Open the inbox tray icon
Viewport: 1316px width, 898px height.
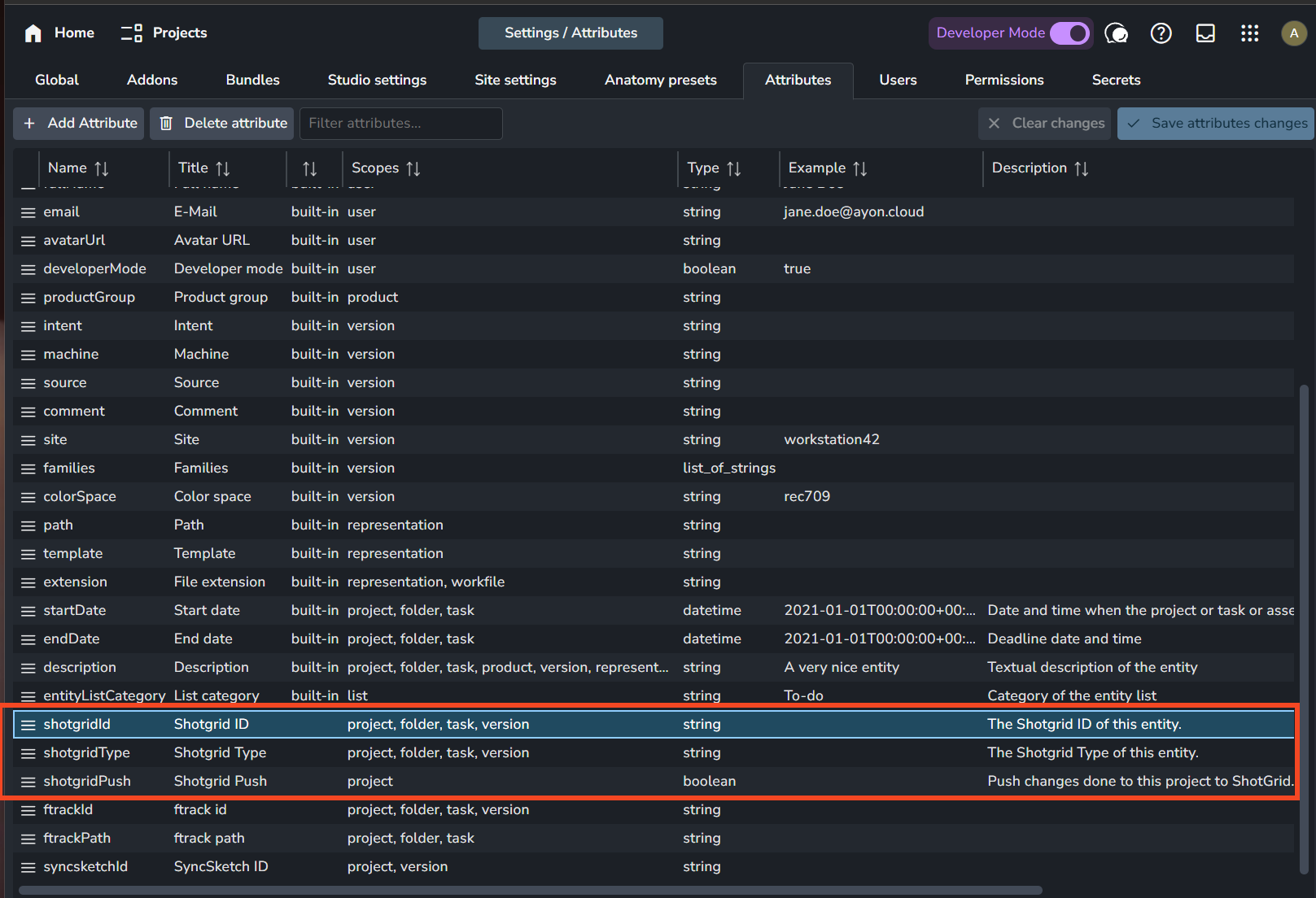click(x=1205, y=33)
